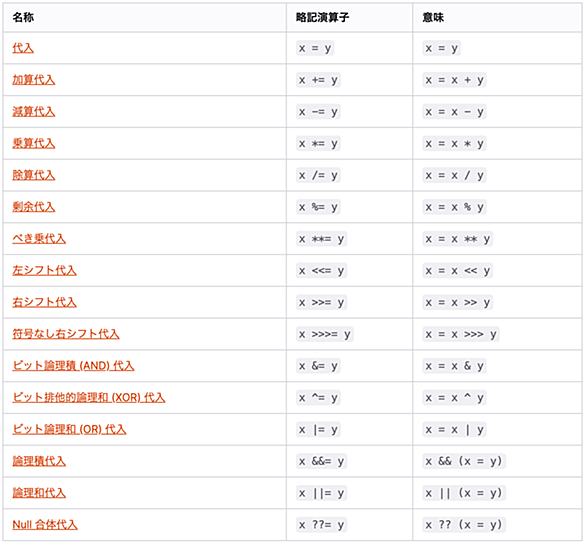Follow the 左シフト代入 link

point(44,271)
